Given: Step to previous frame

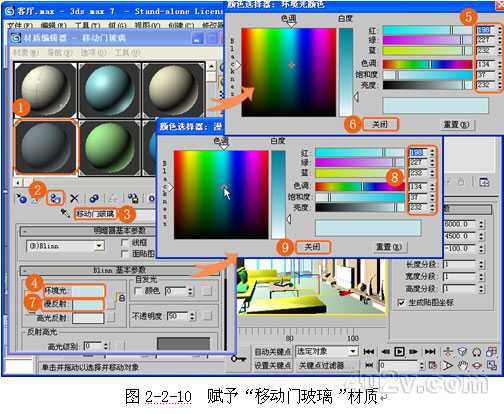Looking at the screenshot, I should 385,352.
